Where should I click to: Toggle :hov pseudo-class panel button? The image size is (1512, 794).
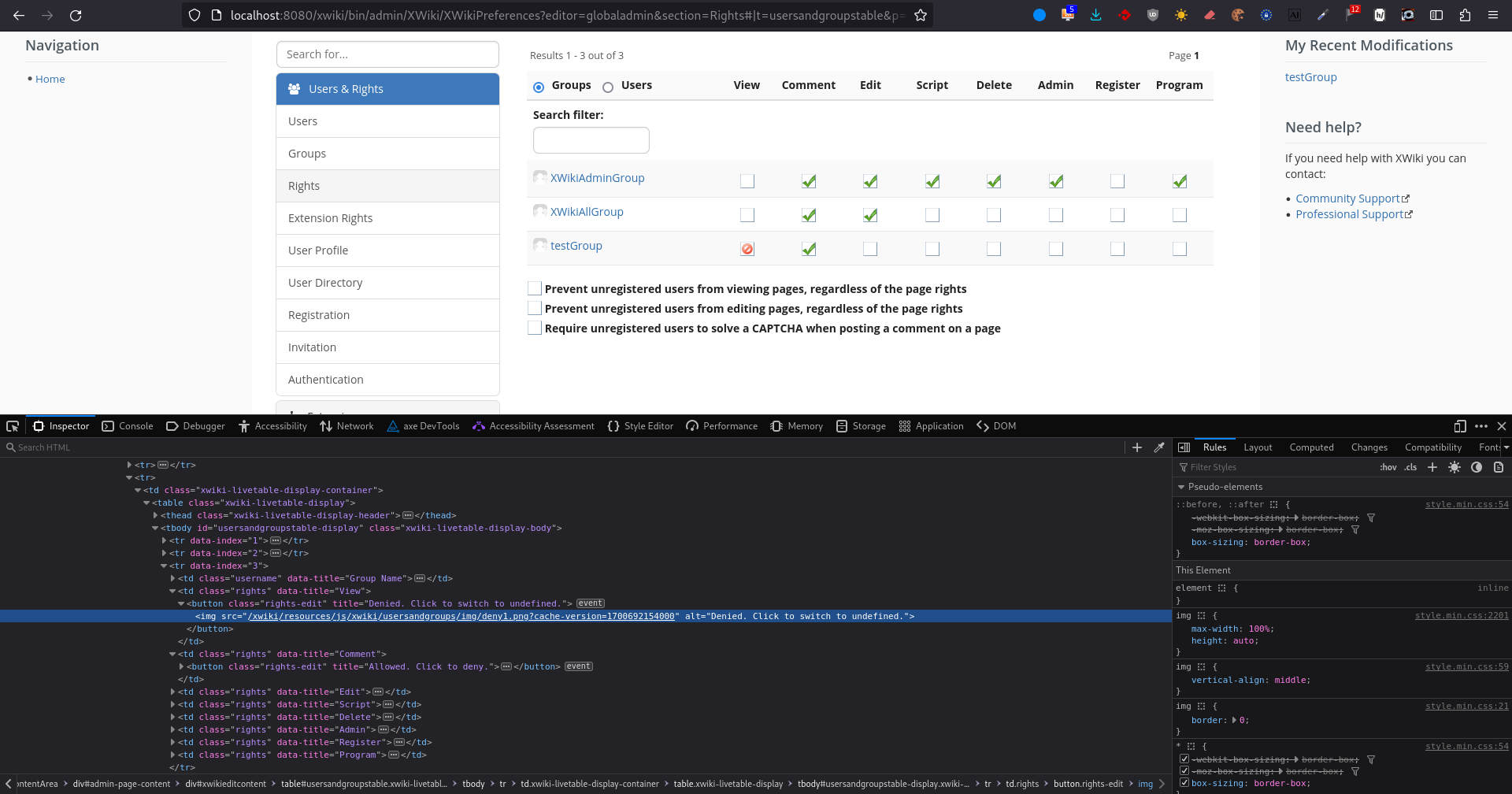tap(1388, 467)
